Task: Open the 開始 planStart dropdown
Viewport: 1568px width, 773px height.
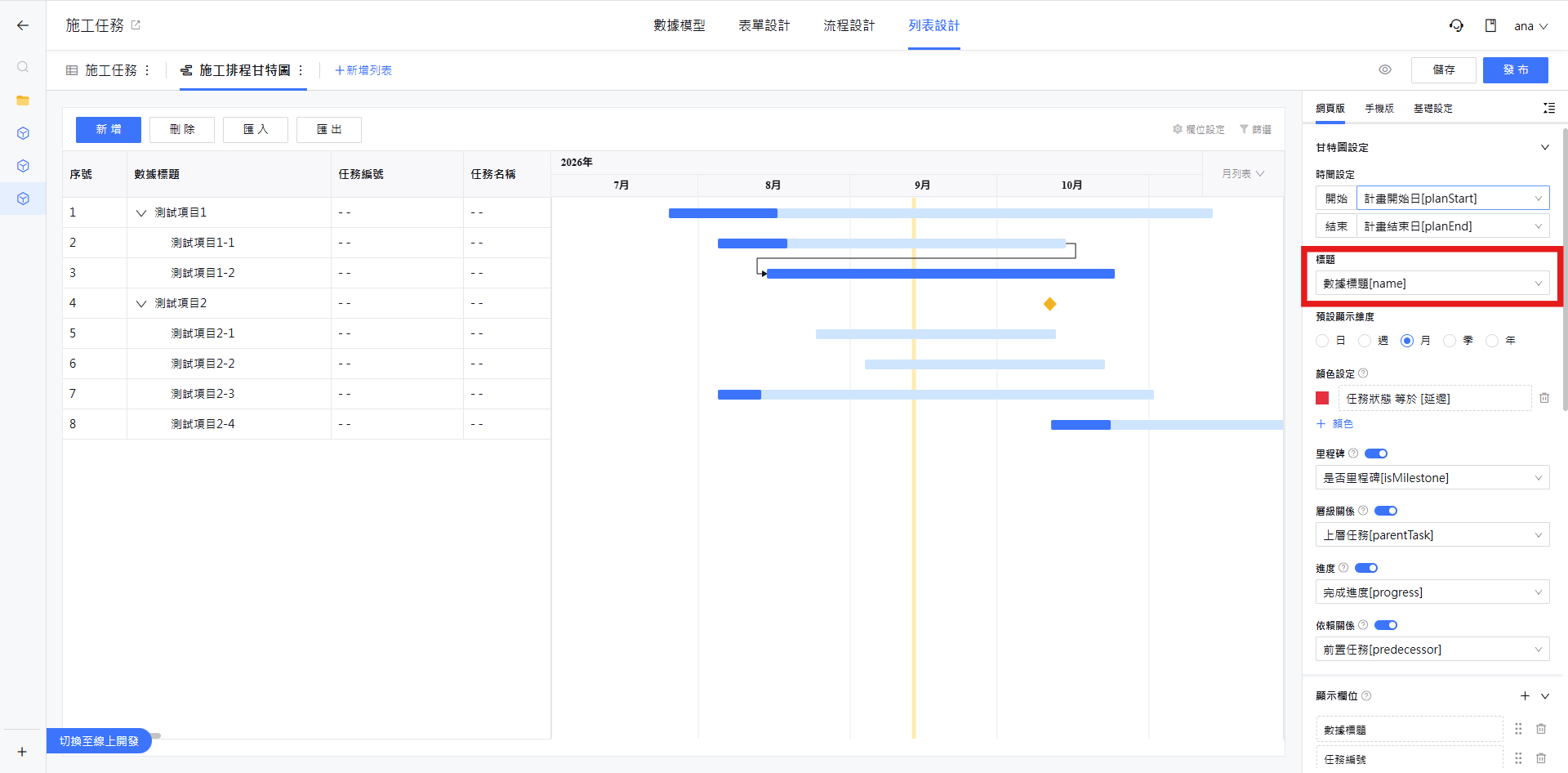Action: (1453, 199)
